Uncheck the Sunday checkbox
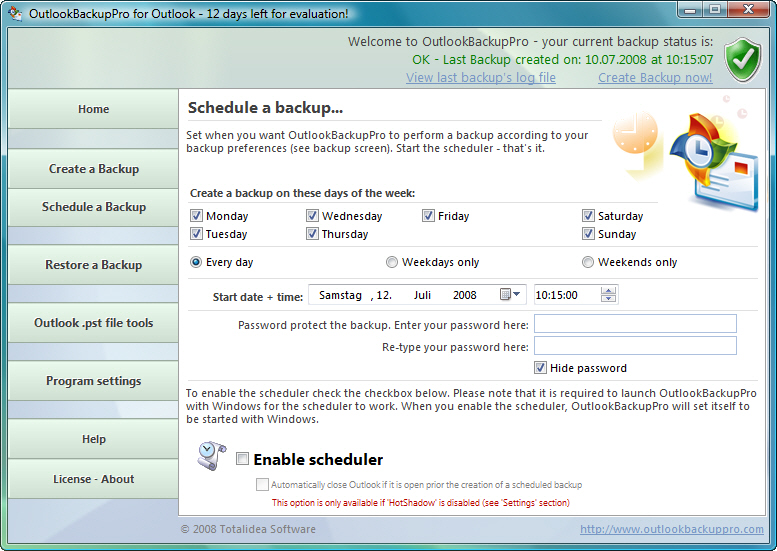 point(588,233)
